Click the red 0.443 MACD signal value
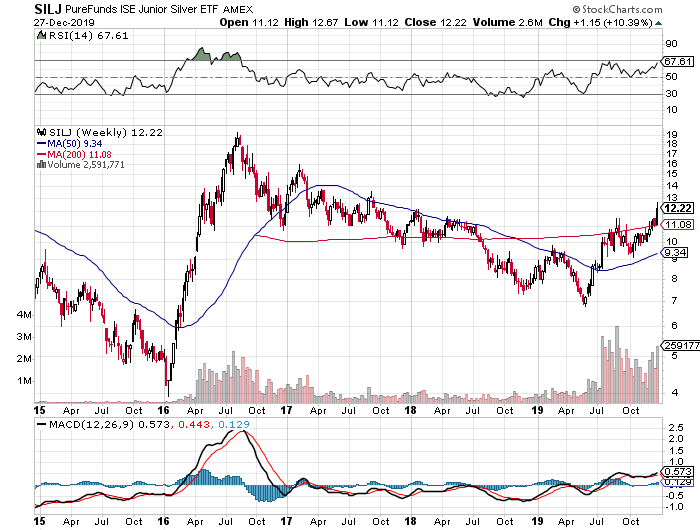Viewport: 700px width, 530px height. pyautogui.click(x=194, y=424)
